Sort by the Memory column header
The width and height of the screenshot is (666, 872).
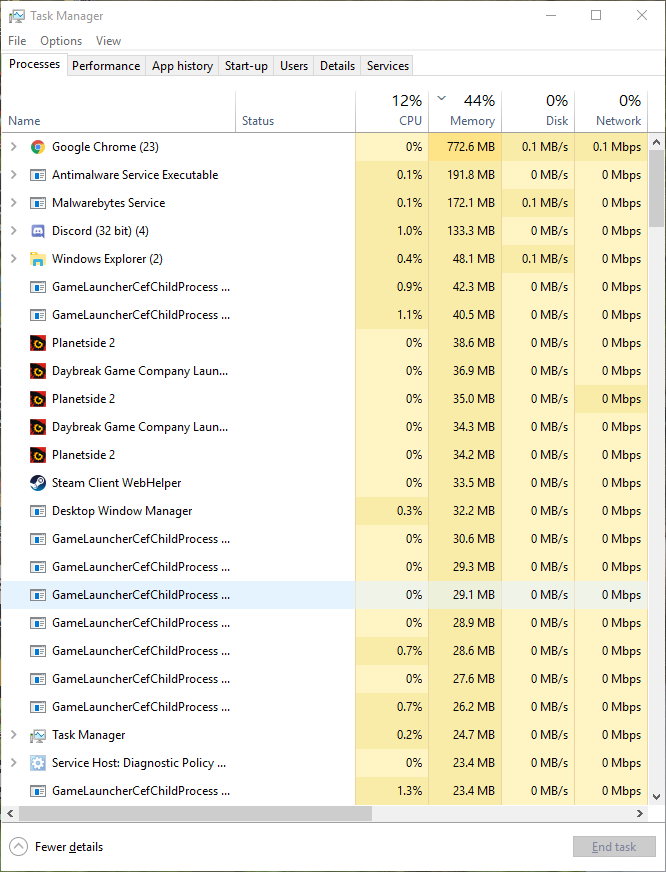465,112
